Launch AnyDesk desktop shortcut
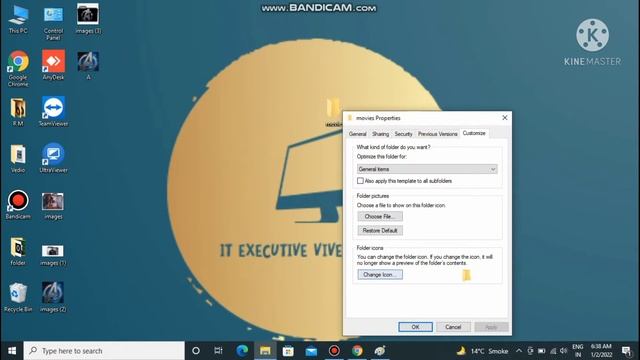 [53, 65]
